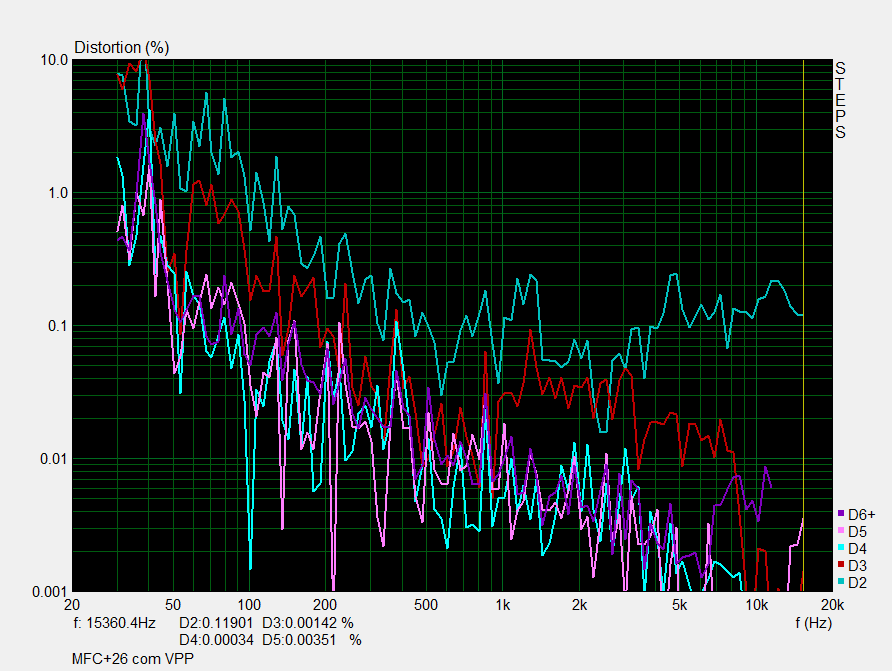Click the yellow vertical cursor line
The image size is (892, 671).
pos(803,325)
